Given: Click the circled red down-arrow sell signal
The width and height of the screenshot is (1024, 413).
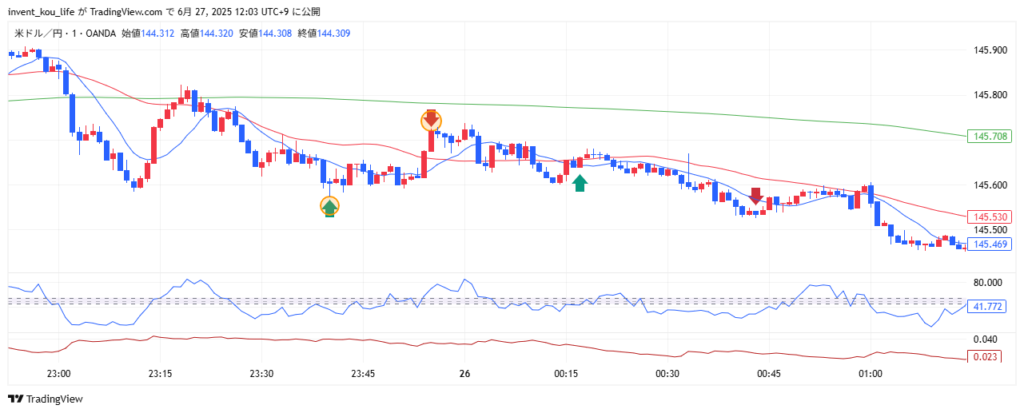Looking at the screenshot, I should (x=431, y=120).
